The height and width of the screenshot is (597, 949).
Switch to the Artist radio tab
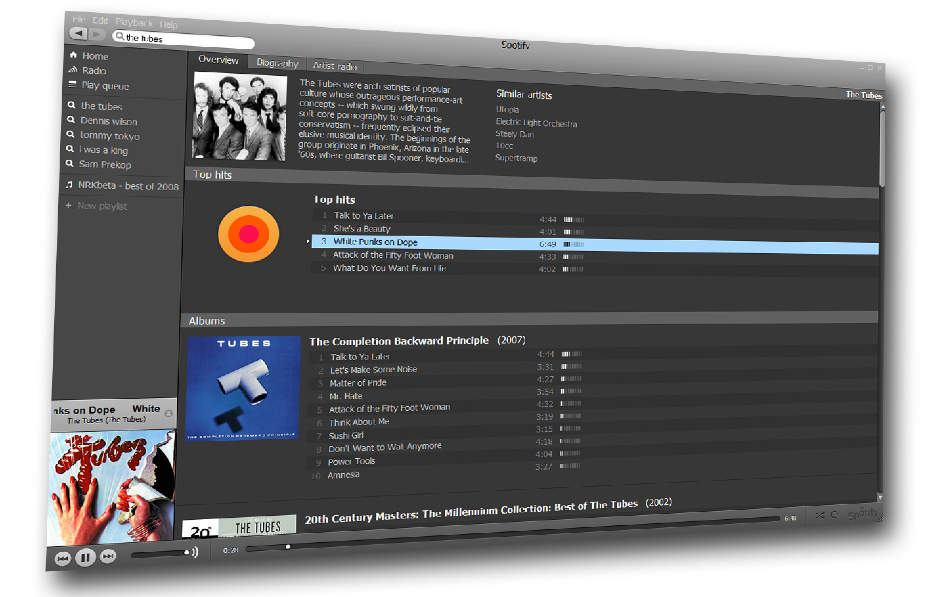pos(335,66)
